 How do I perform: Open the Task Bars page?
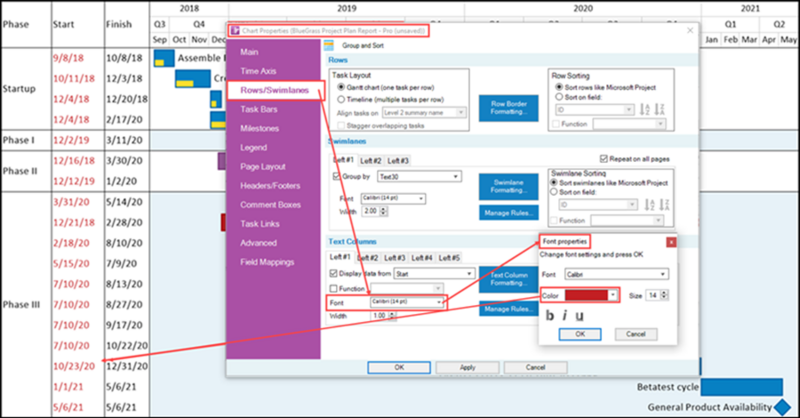pyautogui.click(x=259, y=109)
